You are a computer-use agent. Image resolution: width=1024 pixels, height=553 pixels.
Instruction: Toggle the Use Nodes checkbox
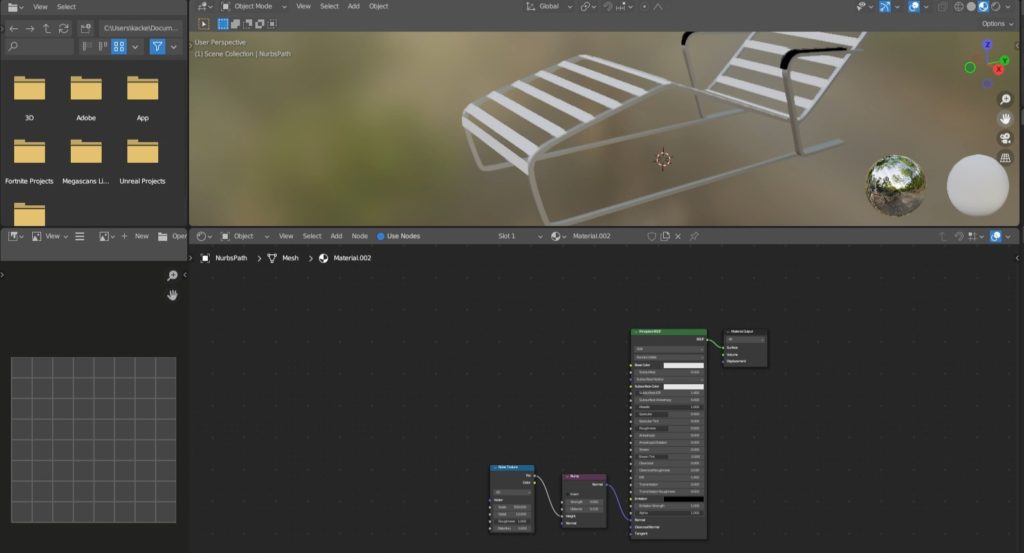click(381, 236)
